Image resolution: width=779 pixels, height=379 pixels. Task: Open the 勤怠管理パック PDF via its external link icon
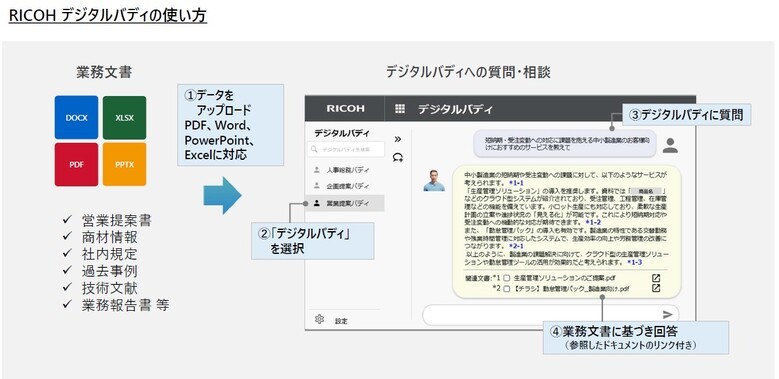coord(656,288)
